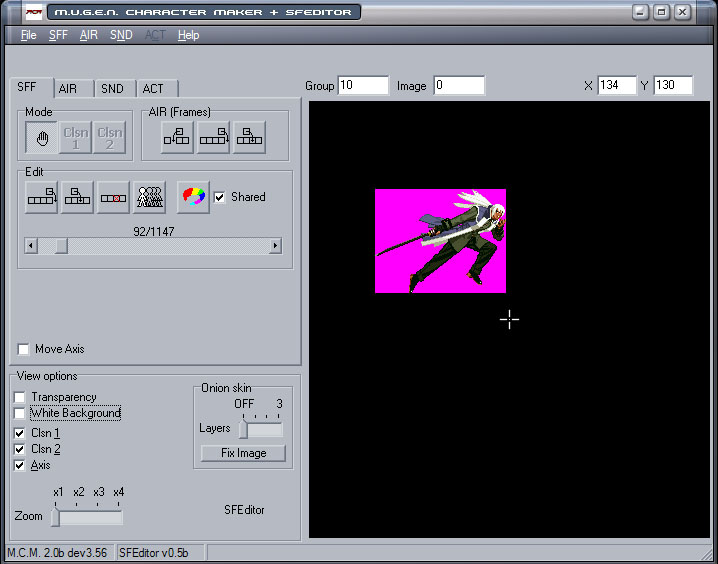Open the color palette wheel icon
This screenshot has width=718, height=564.
[193, 197]
